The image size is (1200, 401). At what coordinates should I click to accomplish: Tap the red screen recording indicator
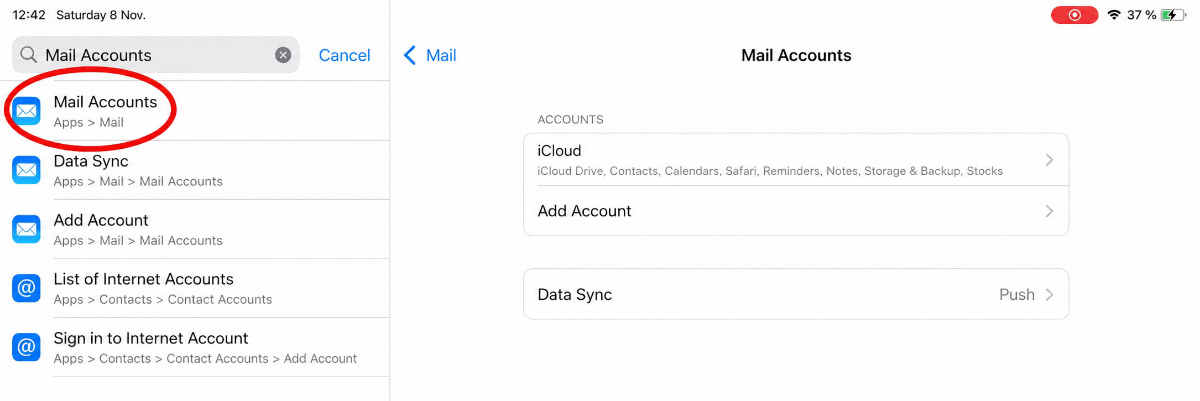point(1074,15)
